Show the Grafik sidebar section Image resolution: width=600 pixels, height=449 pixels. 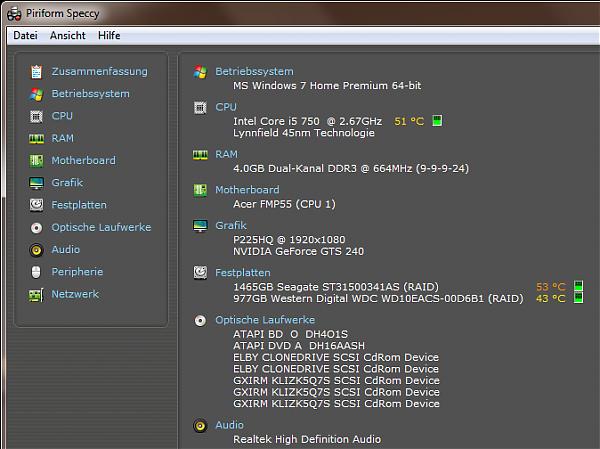67,183
